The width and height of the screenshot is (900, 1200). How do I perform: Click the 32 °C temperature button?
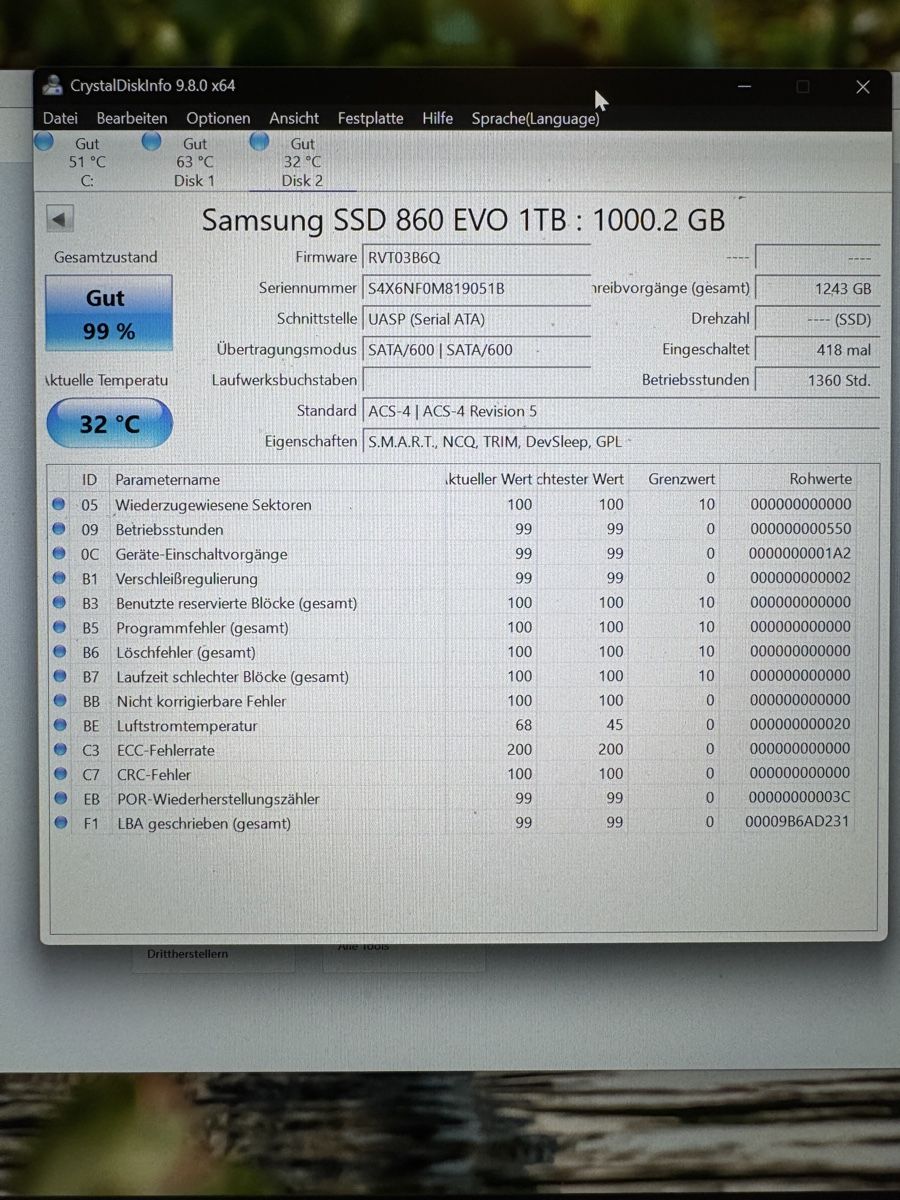pos(109,423)
